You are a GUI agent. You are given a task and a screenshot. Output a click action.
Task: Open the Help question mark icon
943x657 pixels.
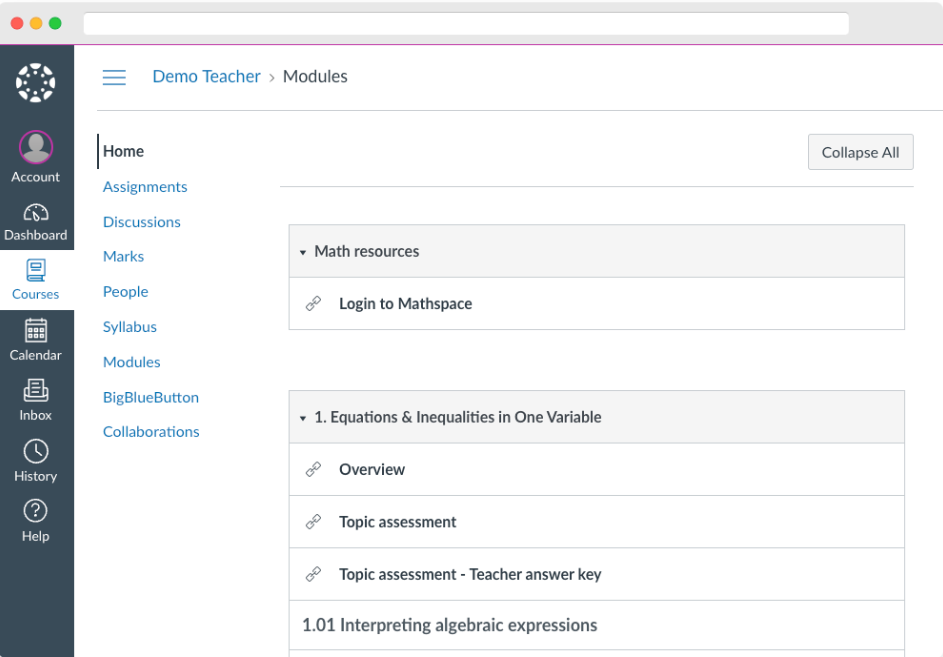point(35,511)
